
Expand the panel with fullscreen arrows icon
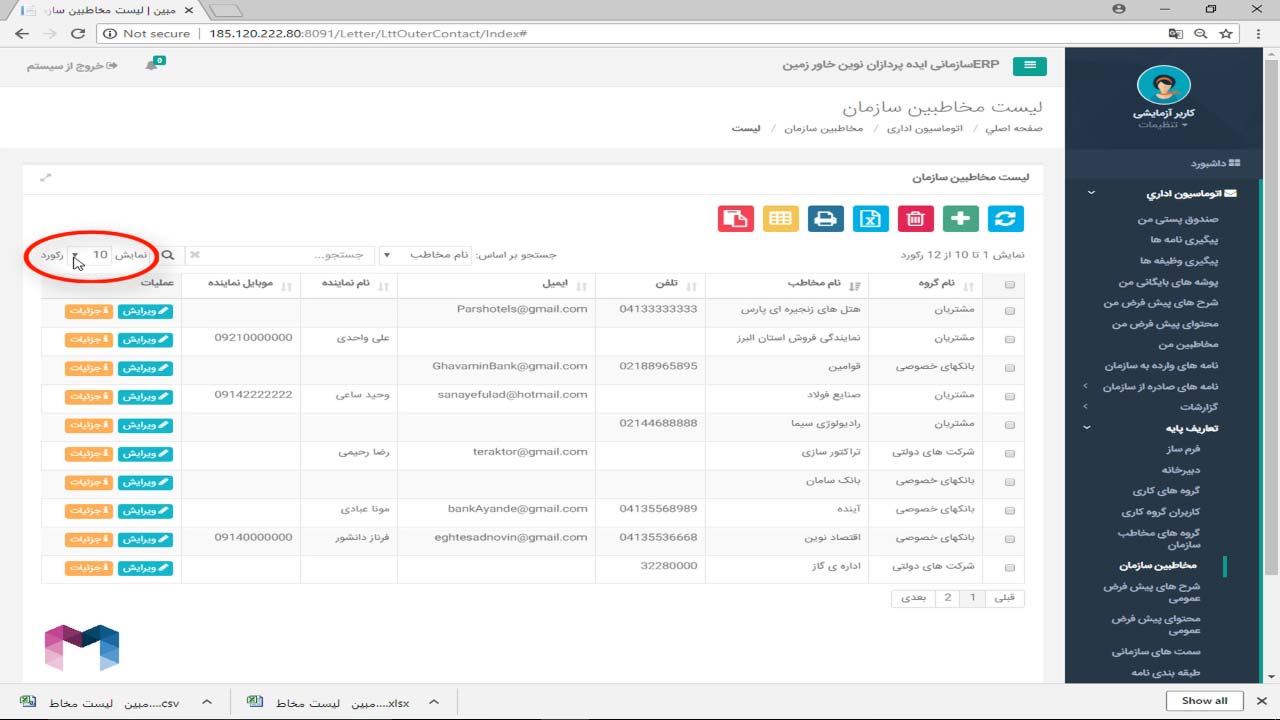(x=45, y=177)
